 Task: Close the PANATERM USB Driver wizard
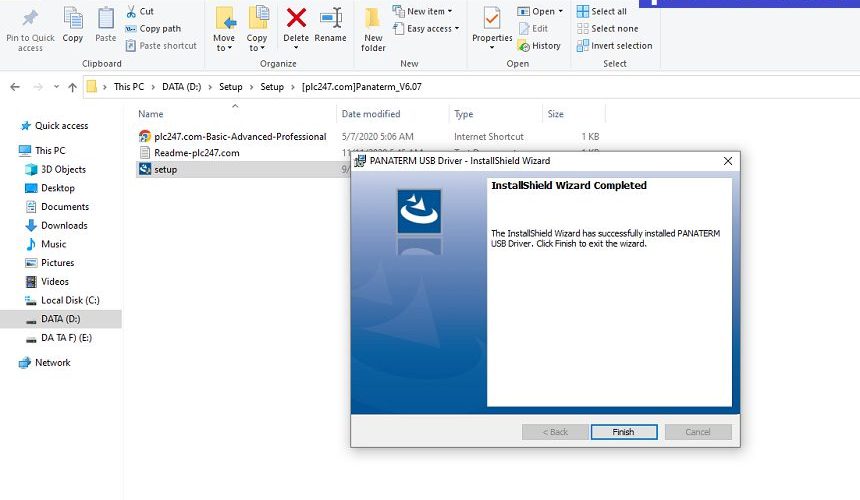[x=728, y=161]
